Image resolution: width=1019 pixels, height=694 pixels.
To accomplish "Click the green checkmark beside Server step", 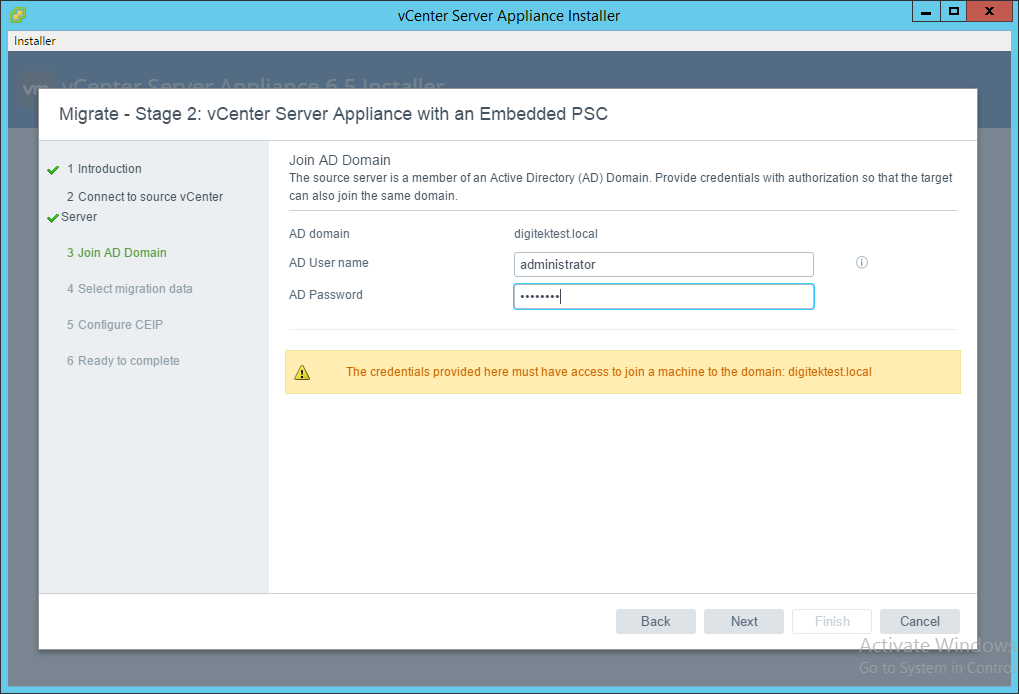I will (x=53, y=218).
